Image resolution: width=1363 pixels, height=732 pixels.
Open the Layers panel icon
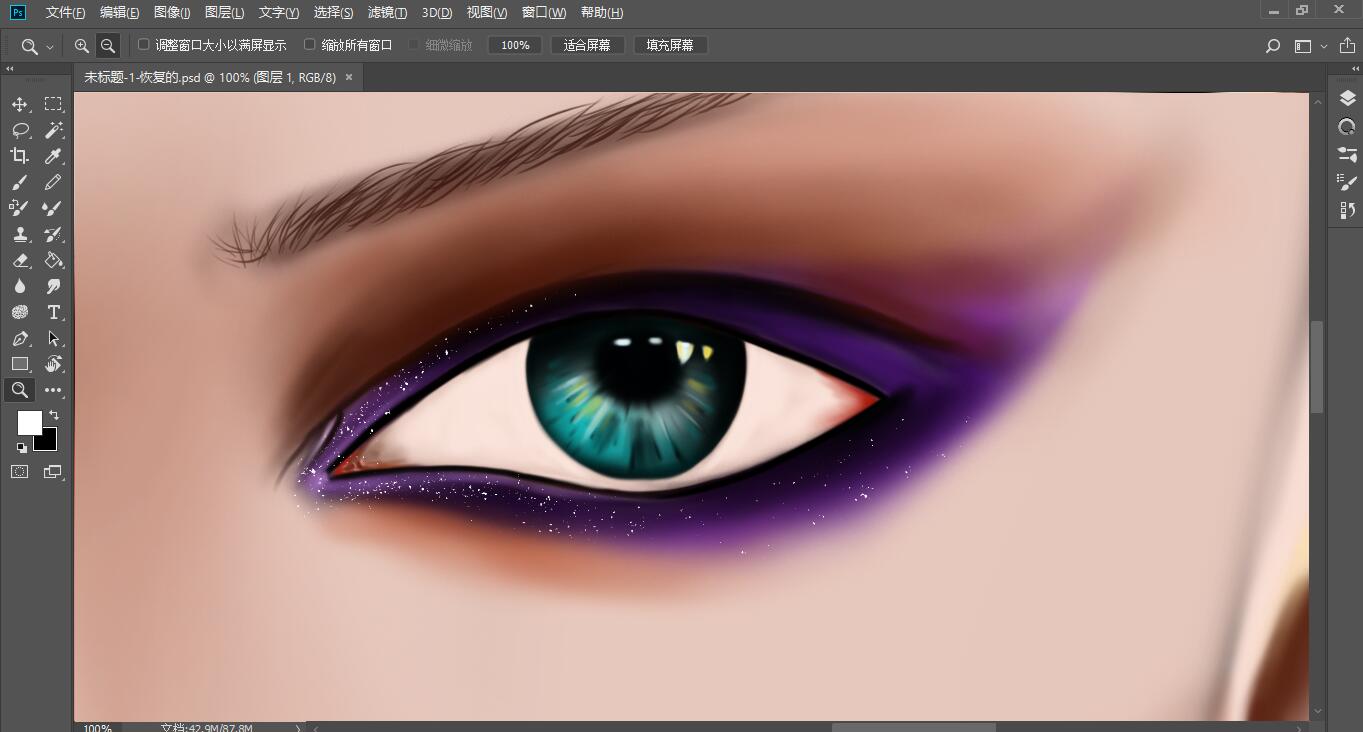1347,98
